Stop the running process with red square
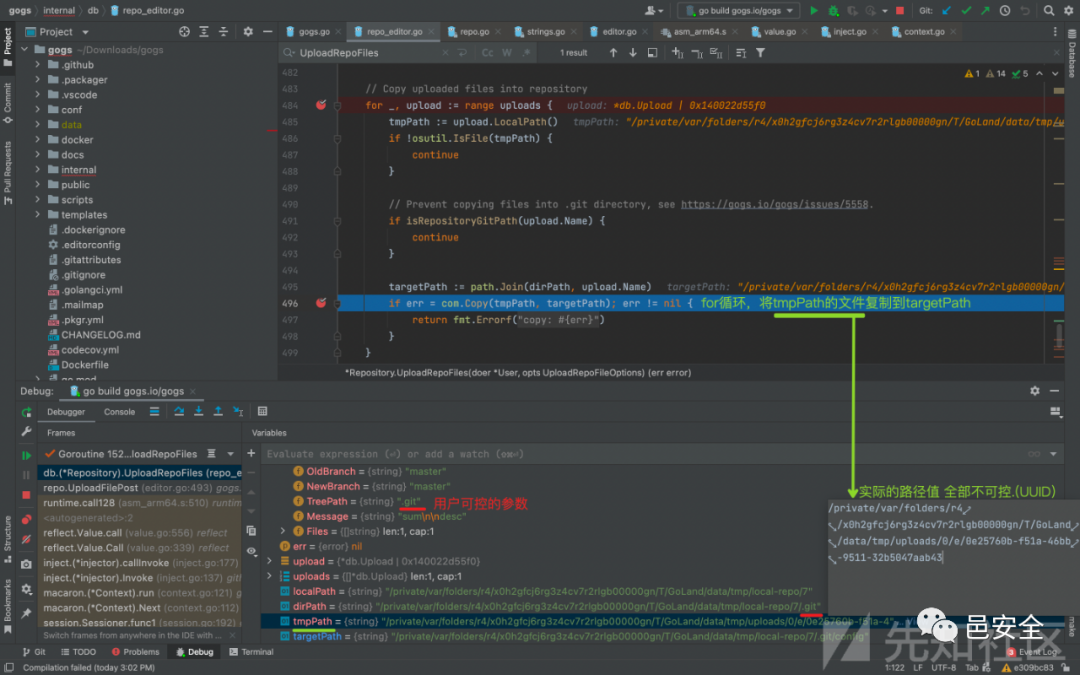Viewport: 1080px width, 675px height. point(900,10)
